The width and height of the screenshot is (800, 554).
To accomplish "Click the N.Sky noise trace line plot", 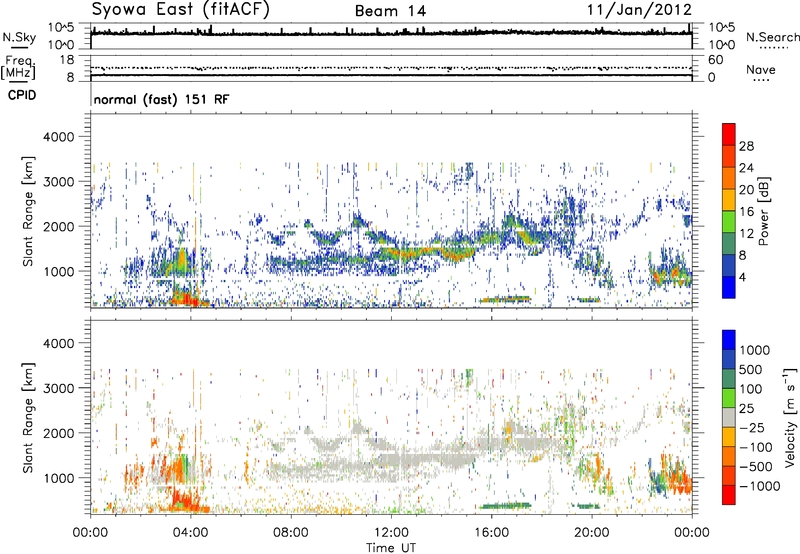I will [x=391, y=33].
